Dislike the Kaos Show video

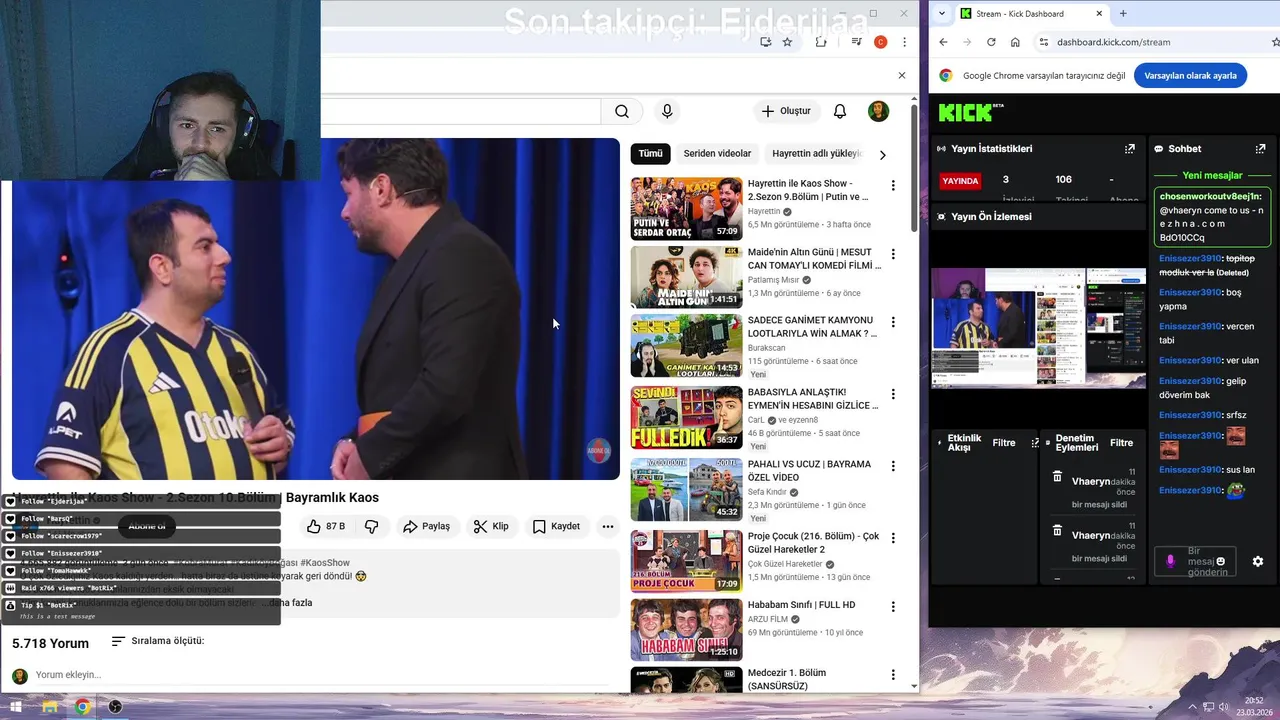(371, 526)
